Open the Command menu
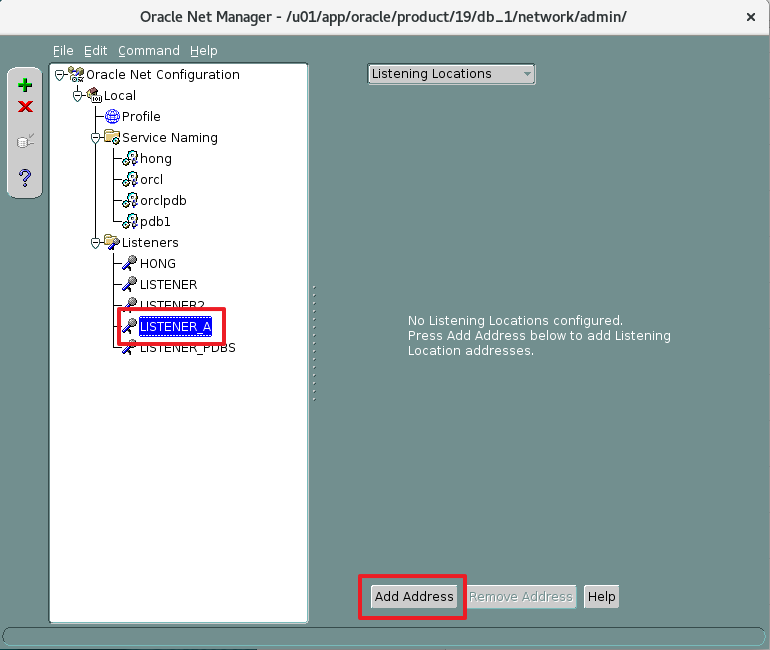Screen dimensions: 770x650 (x=148, y=51)
